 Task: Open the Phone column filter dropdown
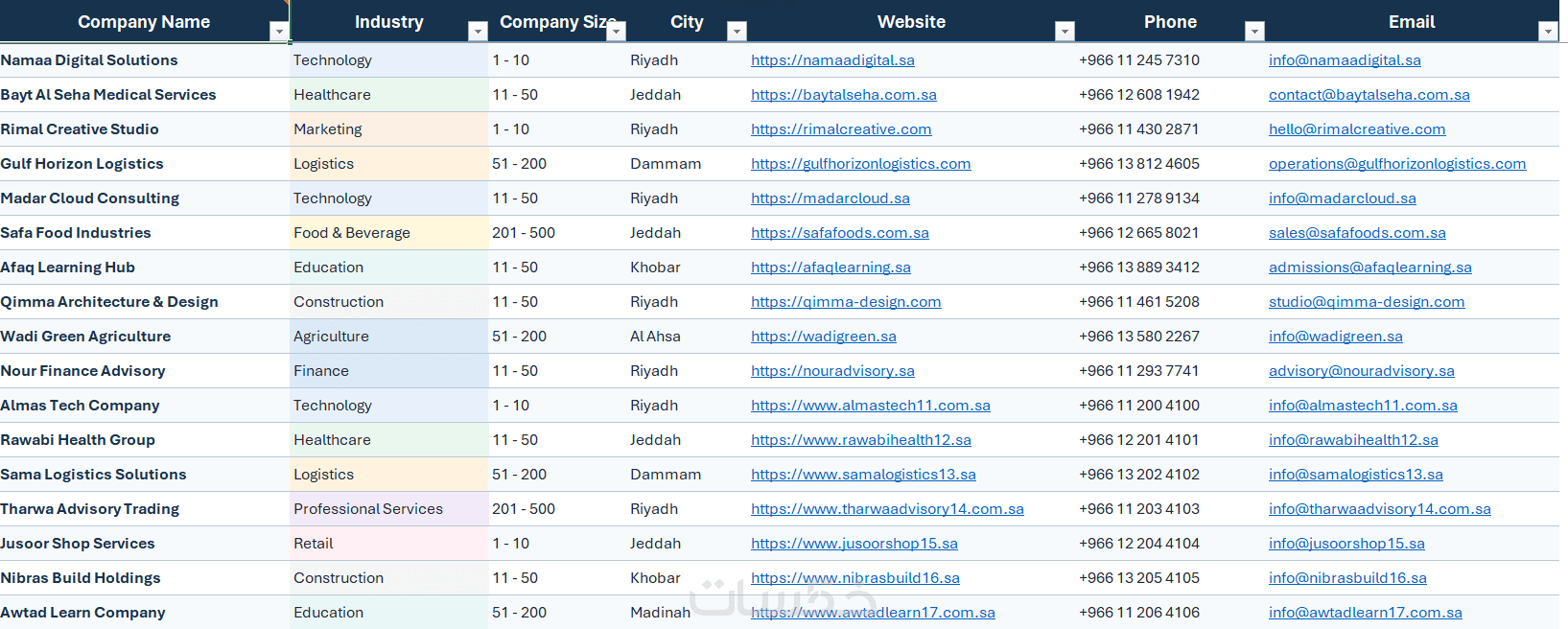pos(1254,32)
